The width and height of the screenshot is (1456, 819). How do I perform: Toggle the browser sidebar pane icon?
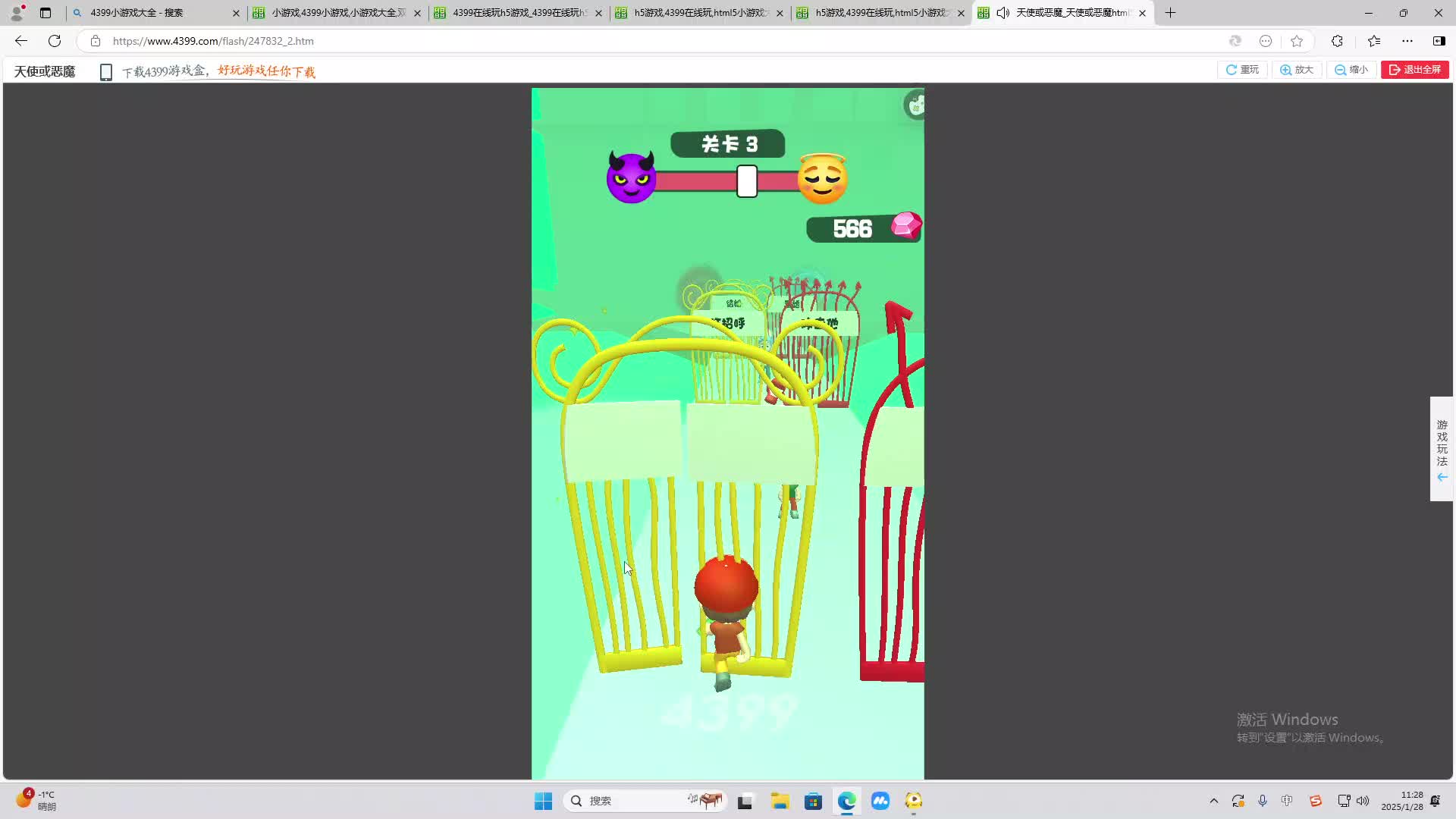1439,41
